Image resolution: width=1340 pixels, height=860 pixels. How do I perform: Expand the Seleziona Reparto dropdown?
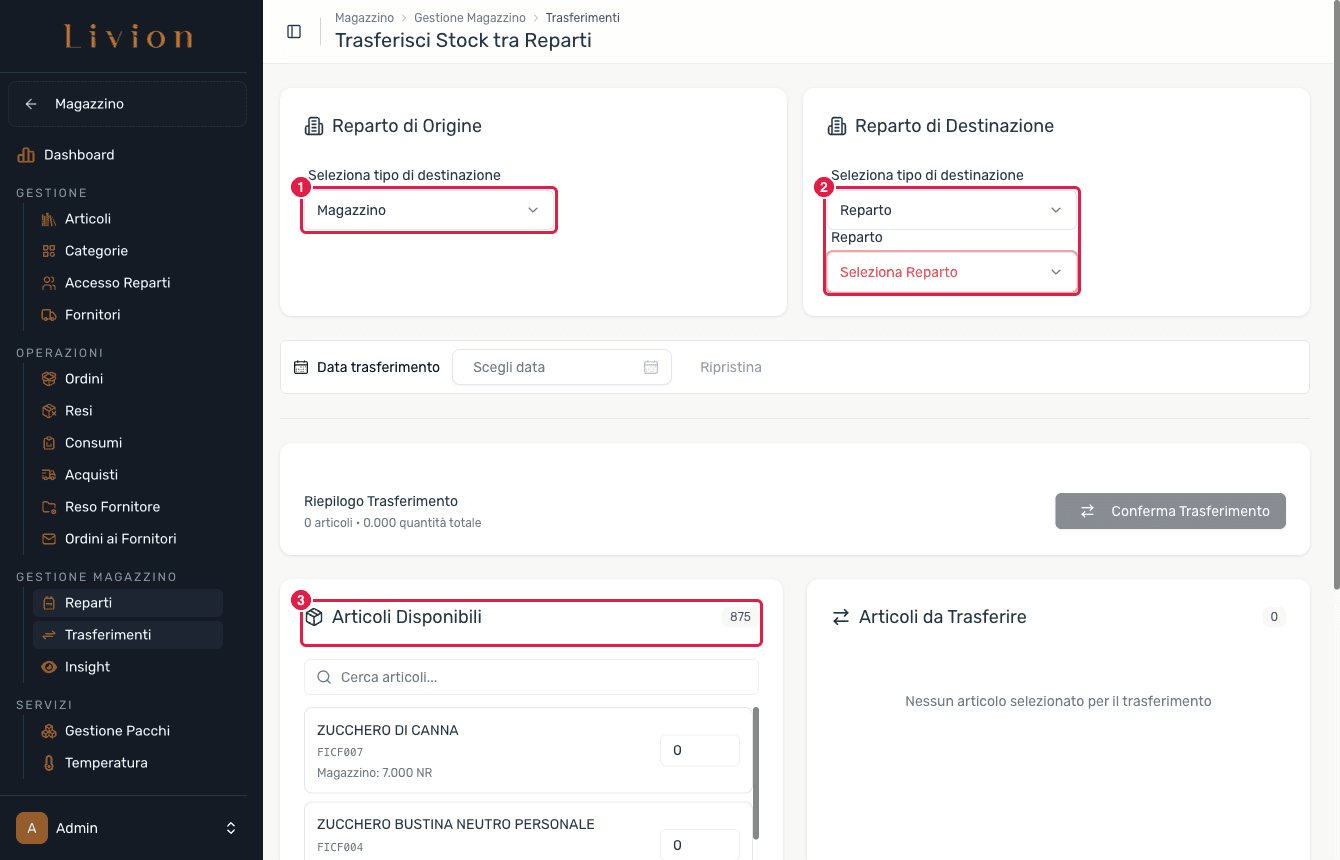[x=951, y=272]
